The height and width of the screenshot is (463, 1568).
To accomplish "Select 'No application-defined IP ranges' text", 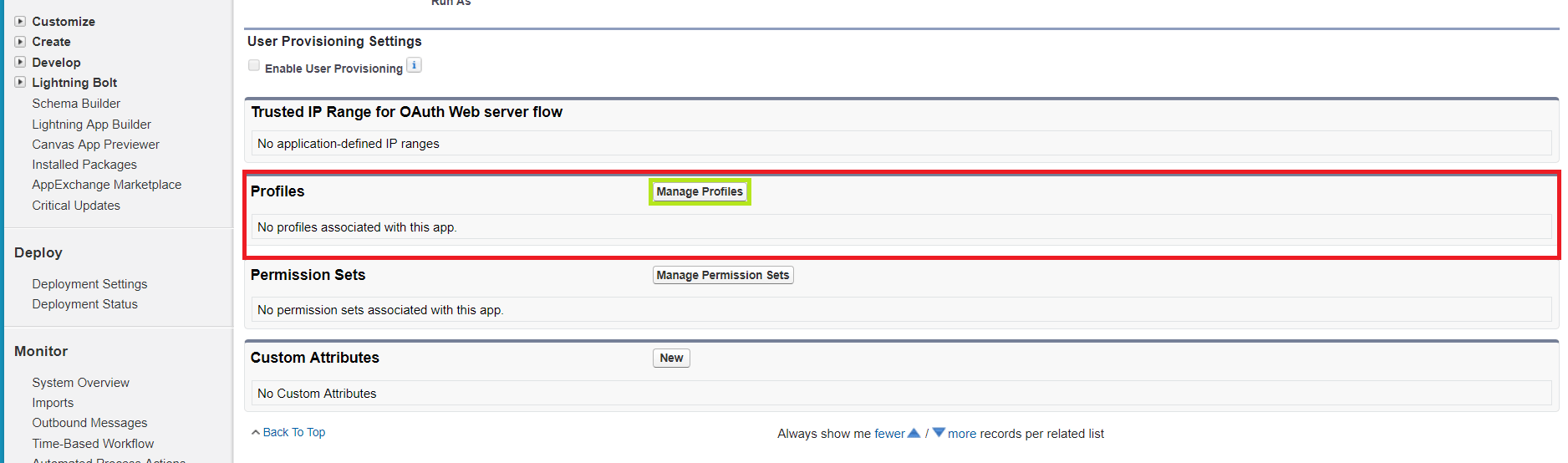I will click(x=349, y=144).
